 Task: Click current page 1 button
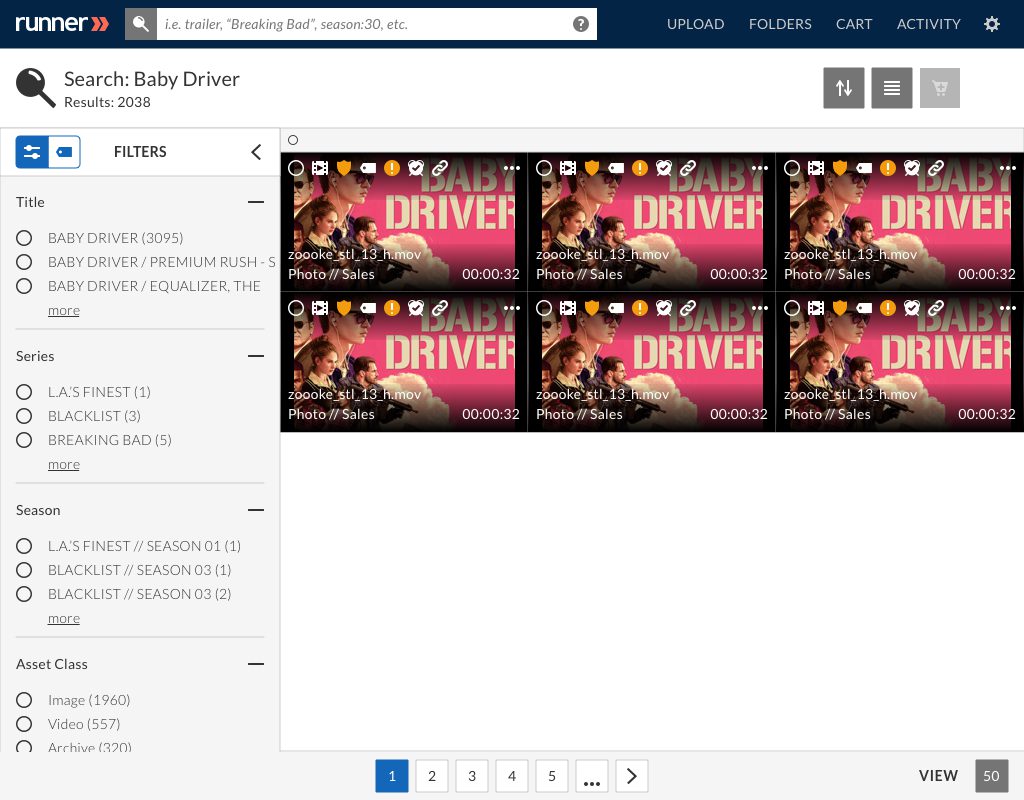click(392, 776)
